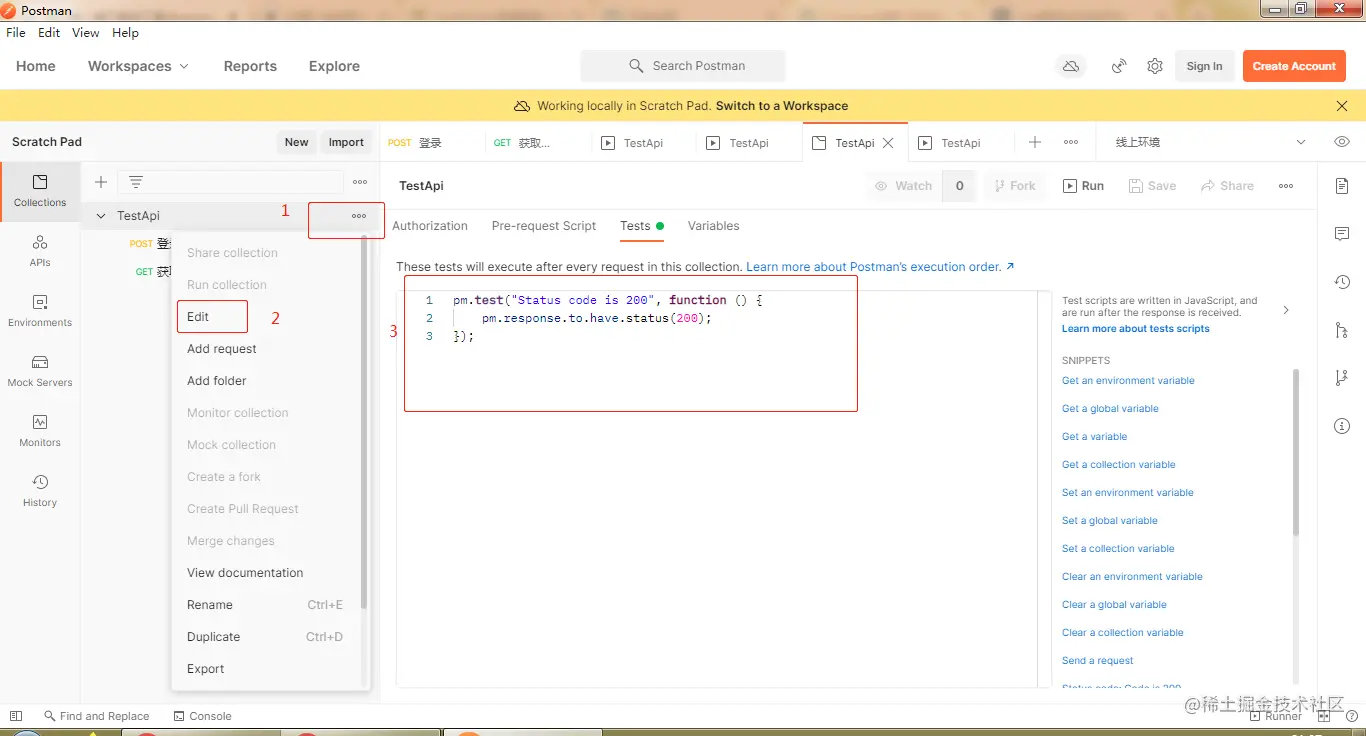Click the satellite capture requests icon
Viewport: 1366px width, 736px height.
[x=1119, y=66]
